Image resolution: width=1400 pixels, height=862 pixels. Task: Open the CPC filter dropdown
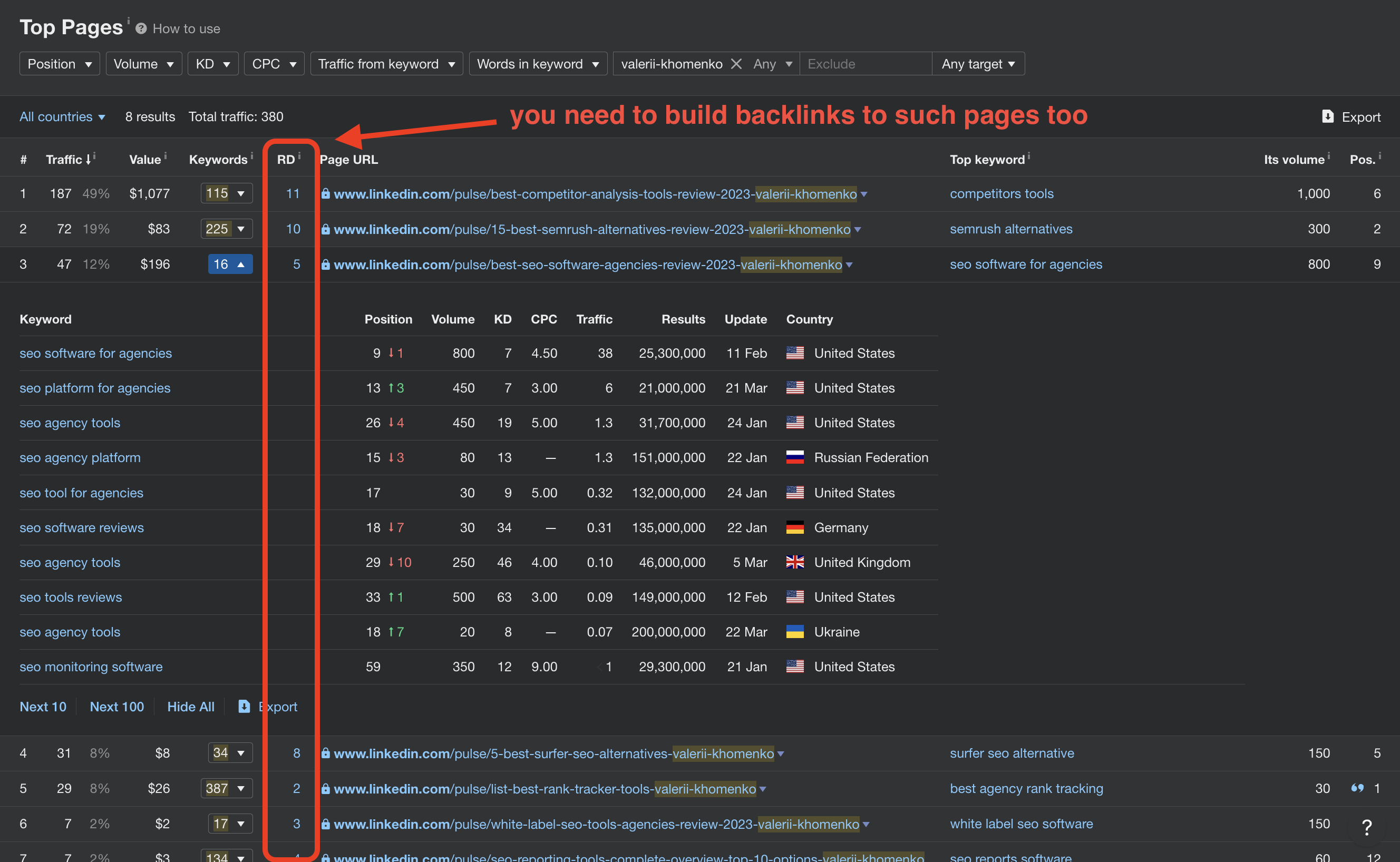(x=274, y=64)
